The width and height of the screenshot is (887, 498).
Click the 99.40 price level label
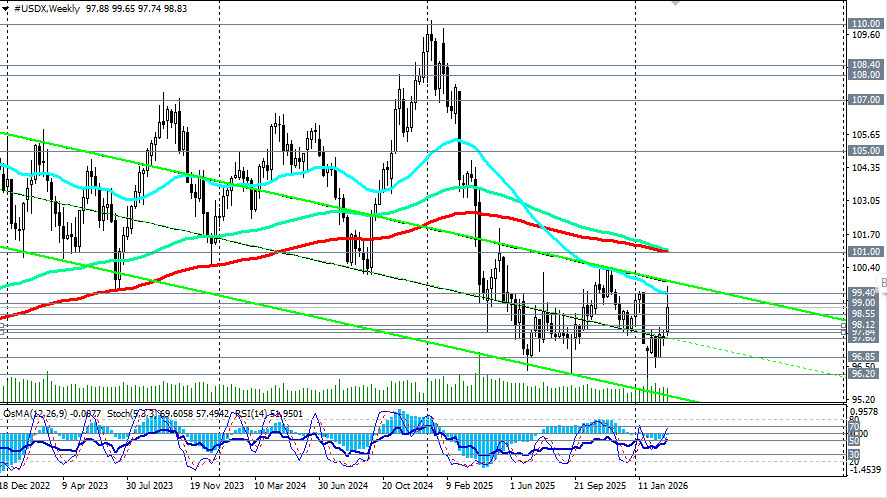[864, 292]
